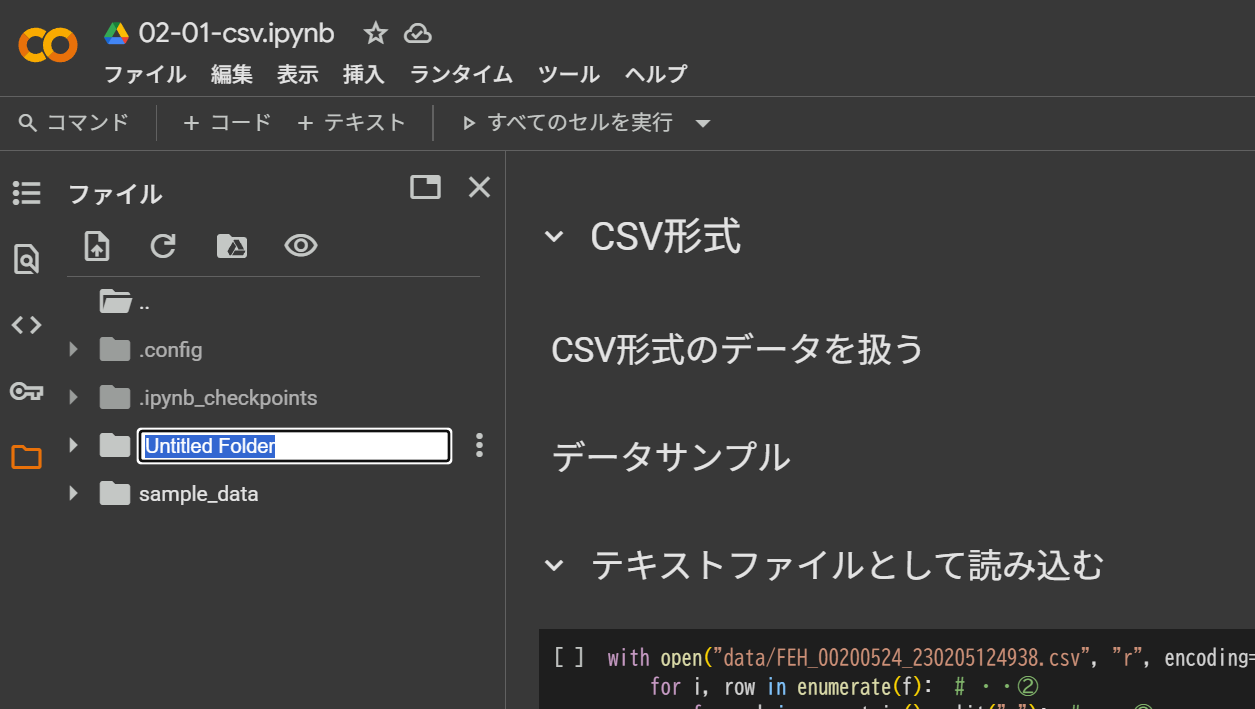Star the 02-01-csv.ipynb notebook
Screen dimensions: 1255x709
pos(375,34)
